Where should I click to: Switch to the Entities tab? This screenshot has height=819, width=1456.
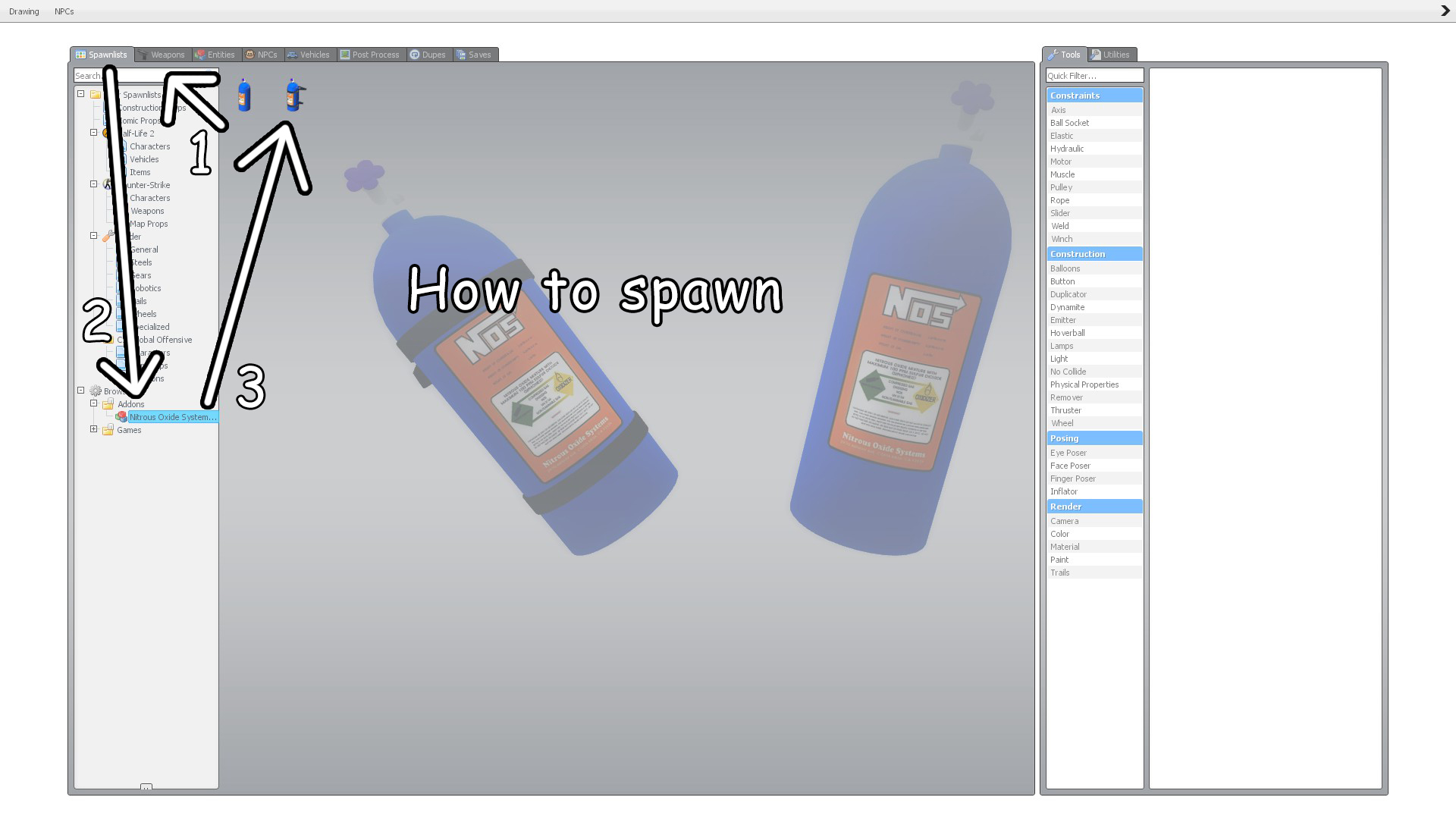[x=216, y=55]
